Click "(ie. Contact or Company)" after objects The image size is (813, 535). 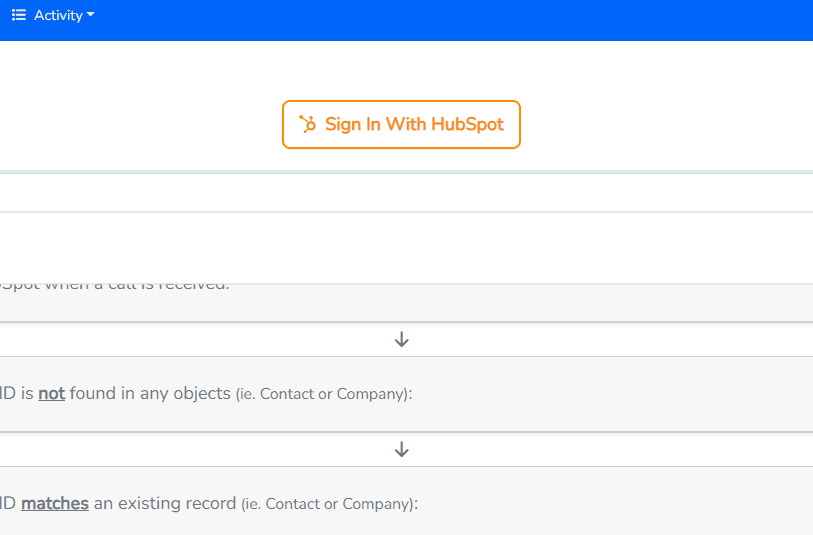[x=324, y=394]
